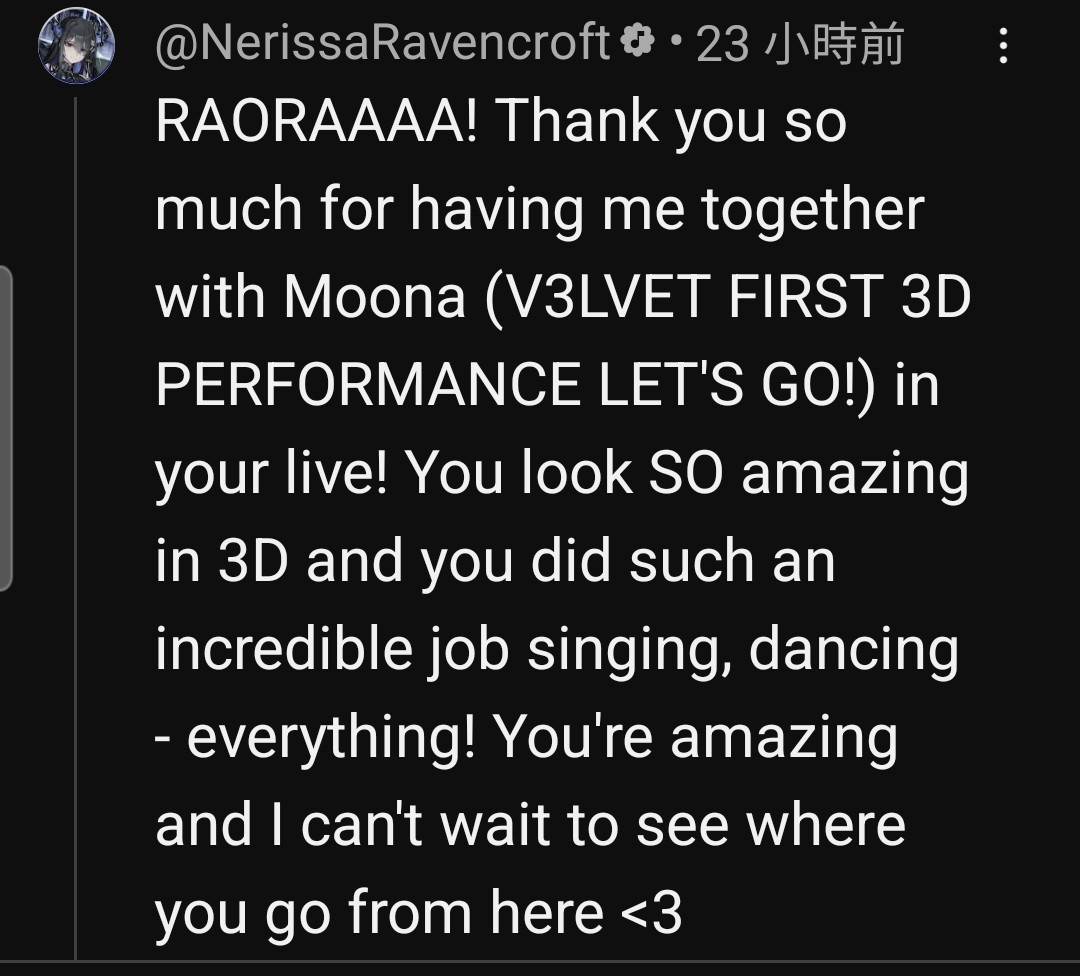Click the 'much for having me together' line

pos(540,211)
